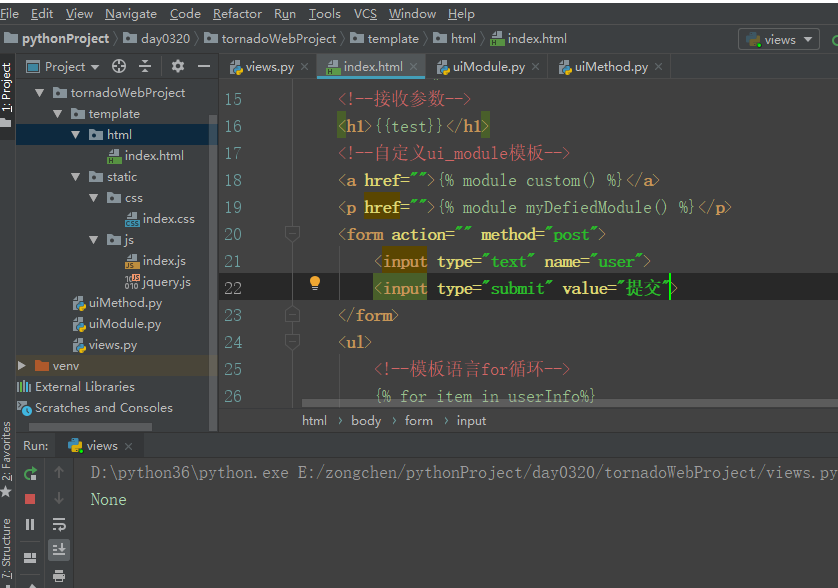Open the Edit menu

click(42, 13)
